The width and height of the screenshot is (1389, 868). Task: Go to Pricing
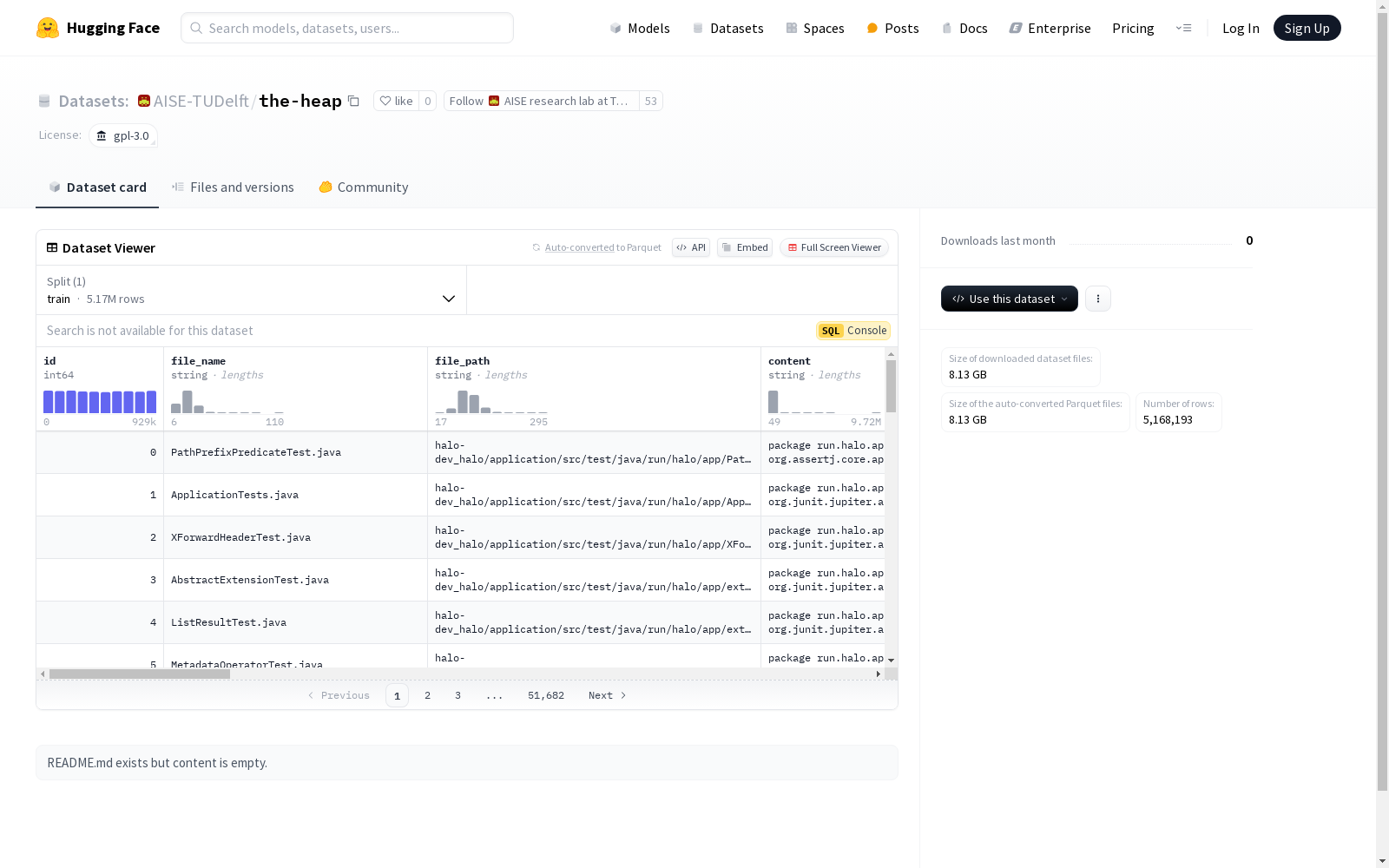tap(1133, 28)
